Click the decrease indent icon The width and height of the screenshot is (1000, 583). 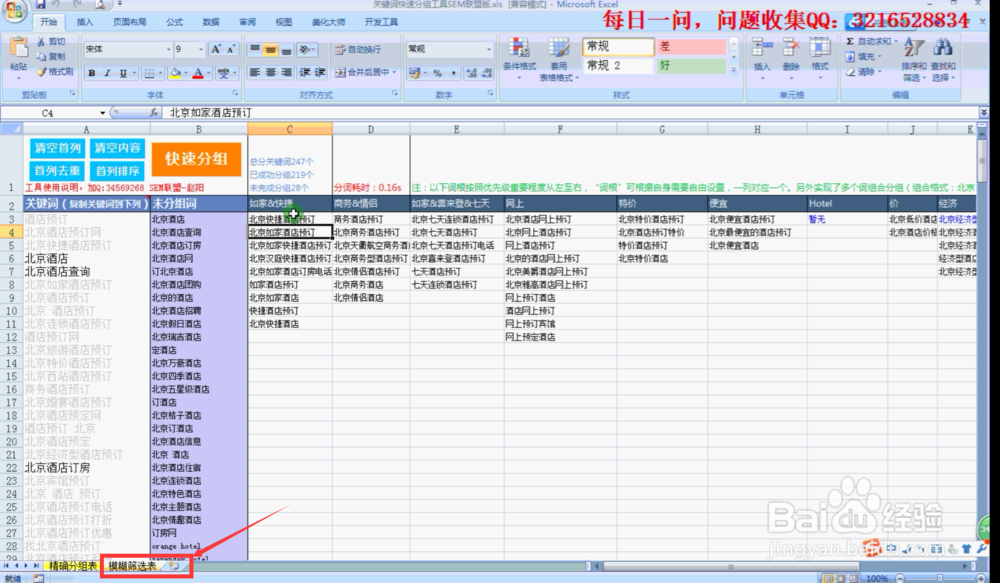305,72
